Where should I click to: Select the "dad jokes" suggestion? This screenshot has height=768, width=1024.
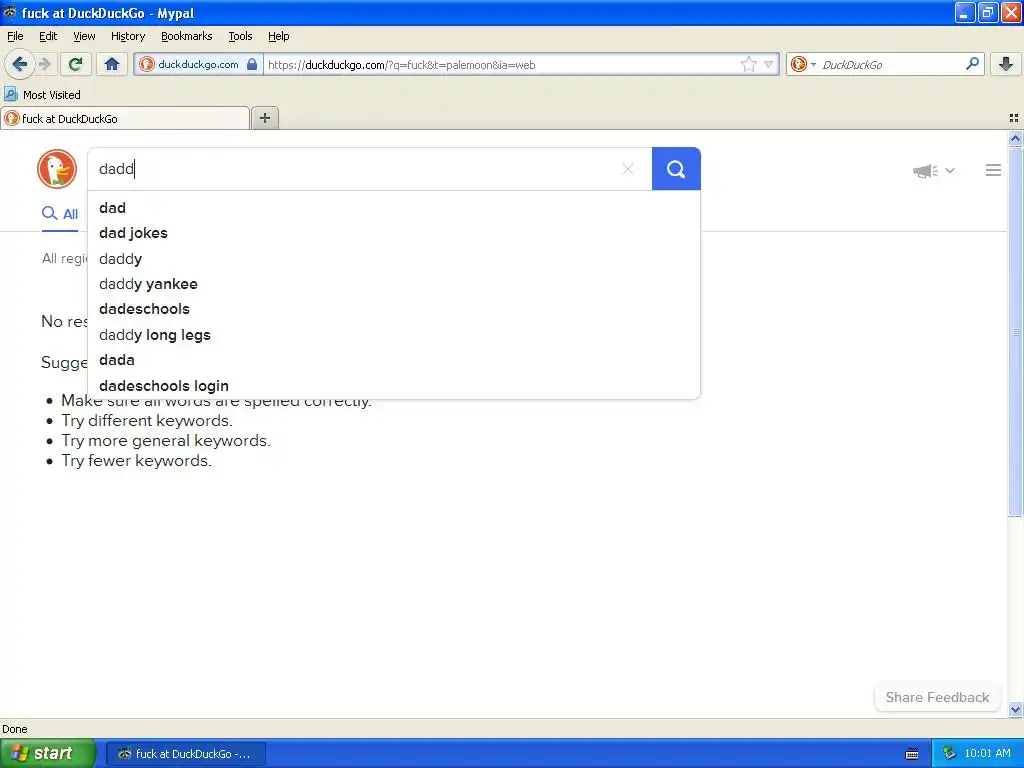(394, 233)
